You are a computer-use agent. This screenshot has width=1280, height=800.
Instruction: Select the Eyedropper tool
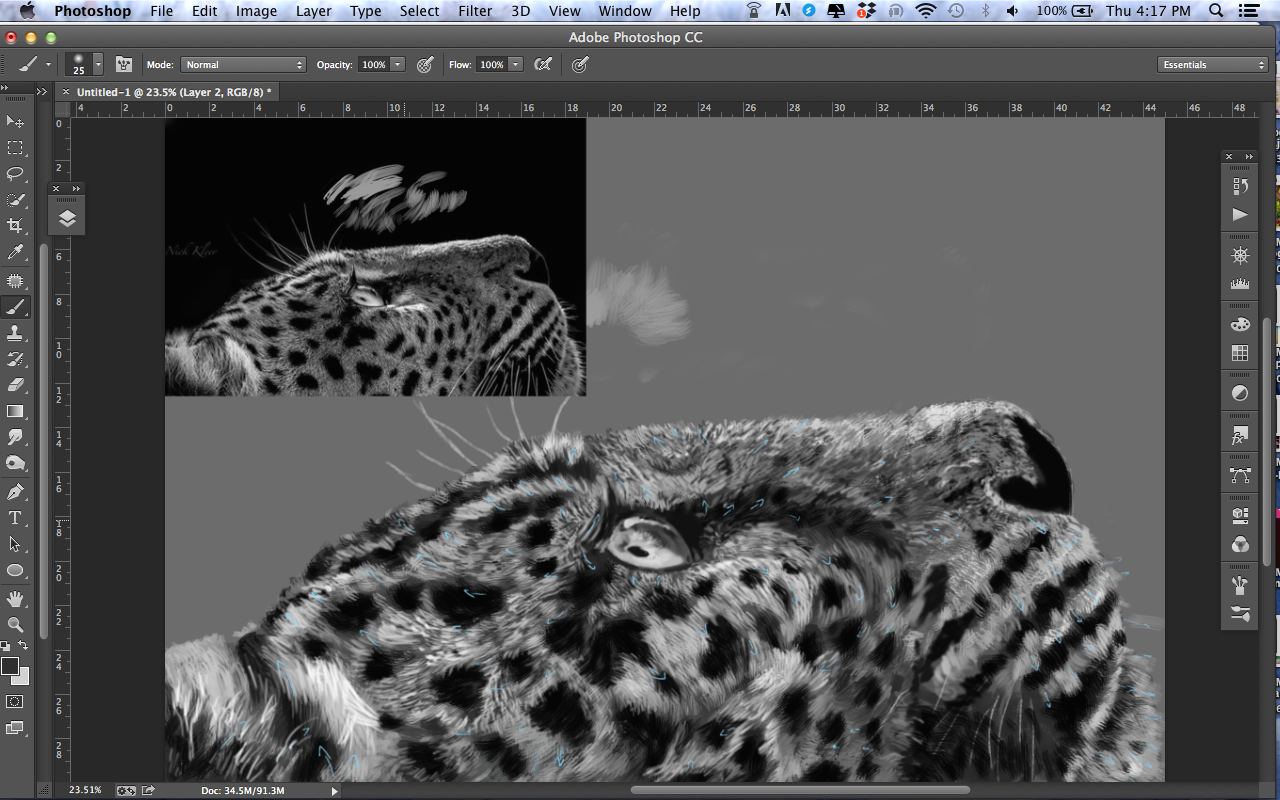(15, 252)
